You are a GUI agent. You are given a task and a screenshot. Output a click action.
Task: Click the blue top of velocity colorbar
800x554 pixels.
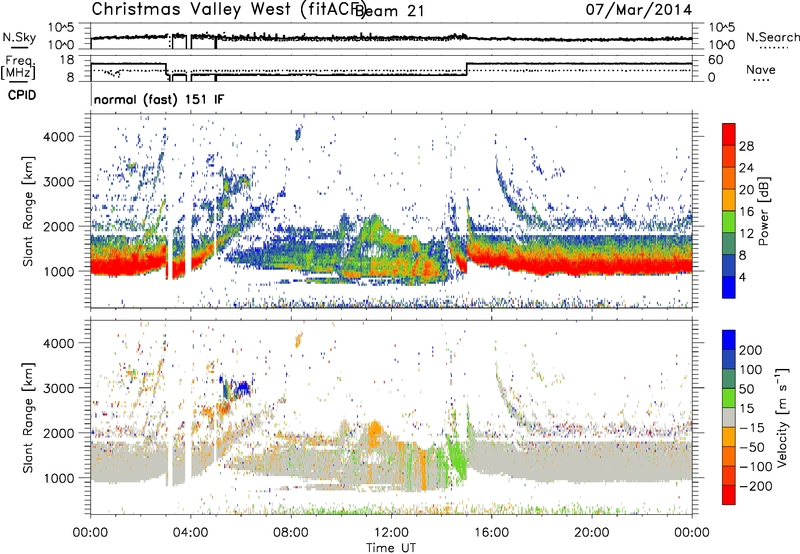(729, 340)
